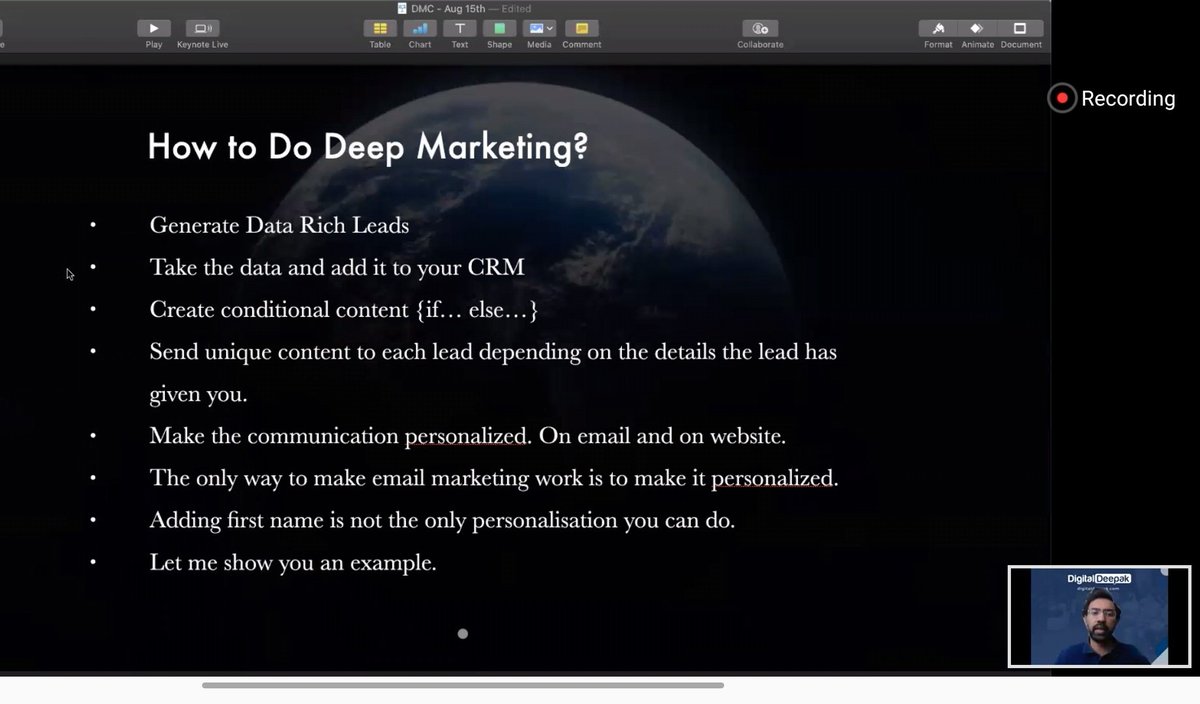Open the Animate inspector panel

[x=978, y=29]
